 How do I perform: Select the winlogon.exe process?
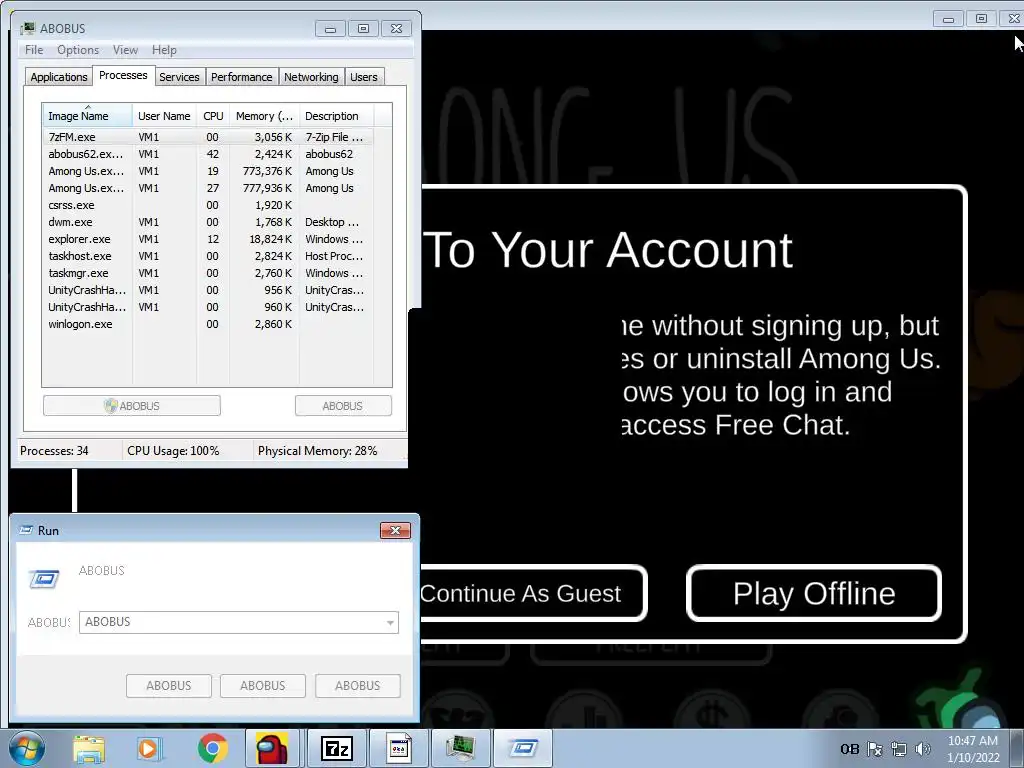coord(208,324)
